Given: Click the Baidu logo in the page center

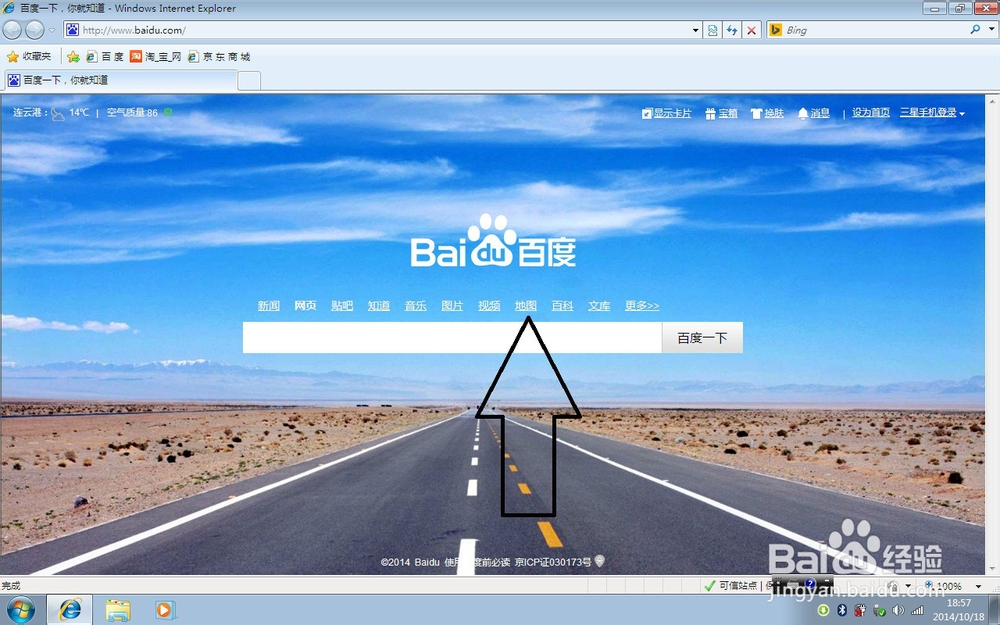Looking at the screenshot, I should pos(493,241).
